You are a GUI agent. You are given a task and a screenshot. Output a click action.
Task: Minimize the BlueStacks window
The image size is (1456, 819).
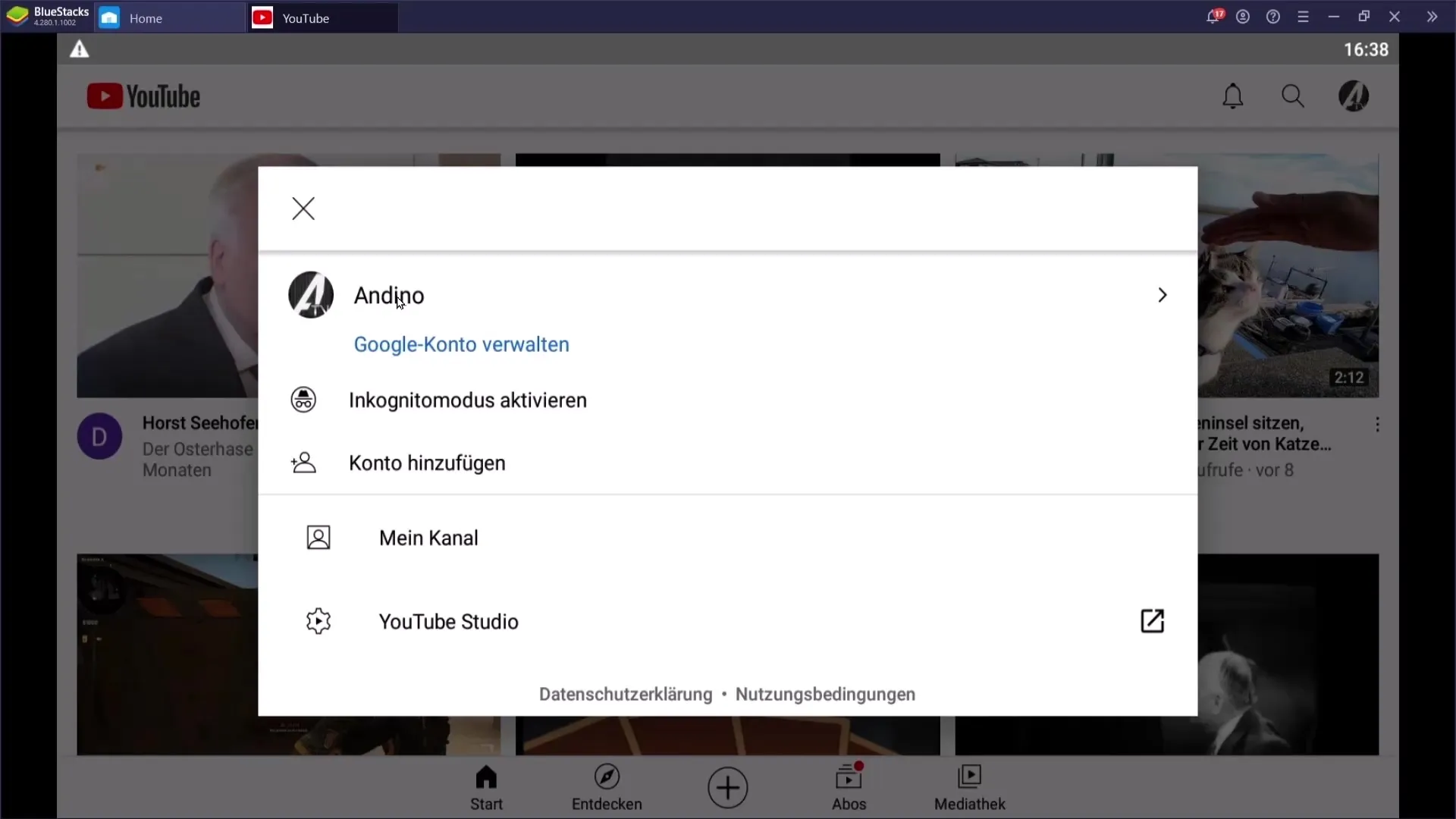click(x=1334, y=16)
